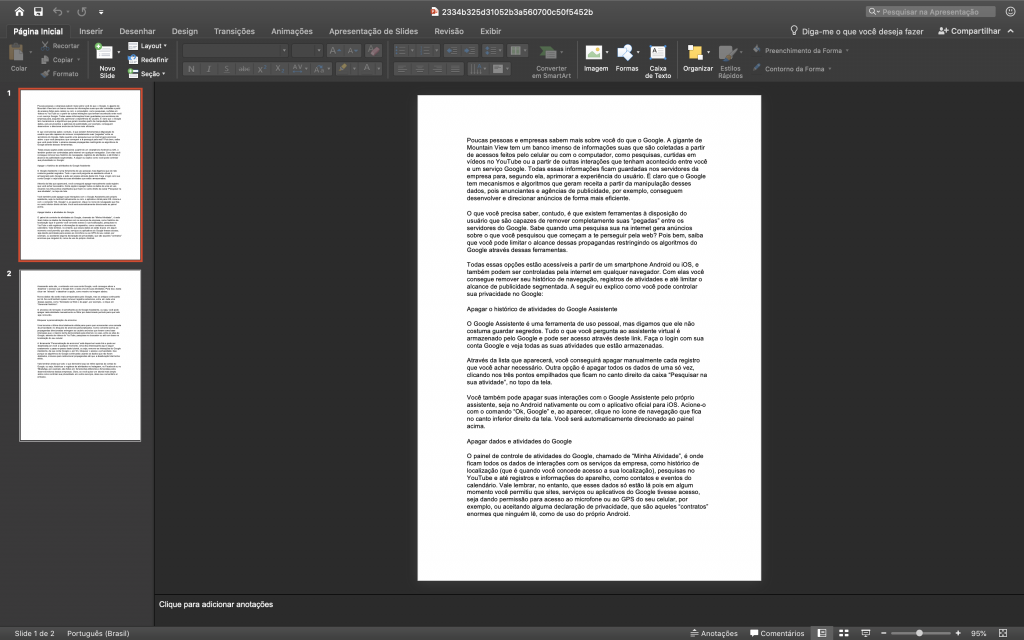1024x640 pixels.
Task: Decrease font size with the A-down icon
Action: coord(352,50)
